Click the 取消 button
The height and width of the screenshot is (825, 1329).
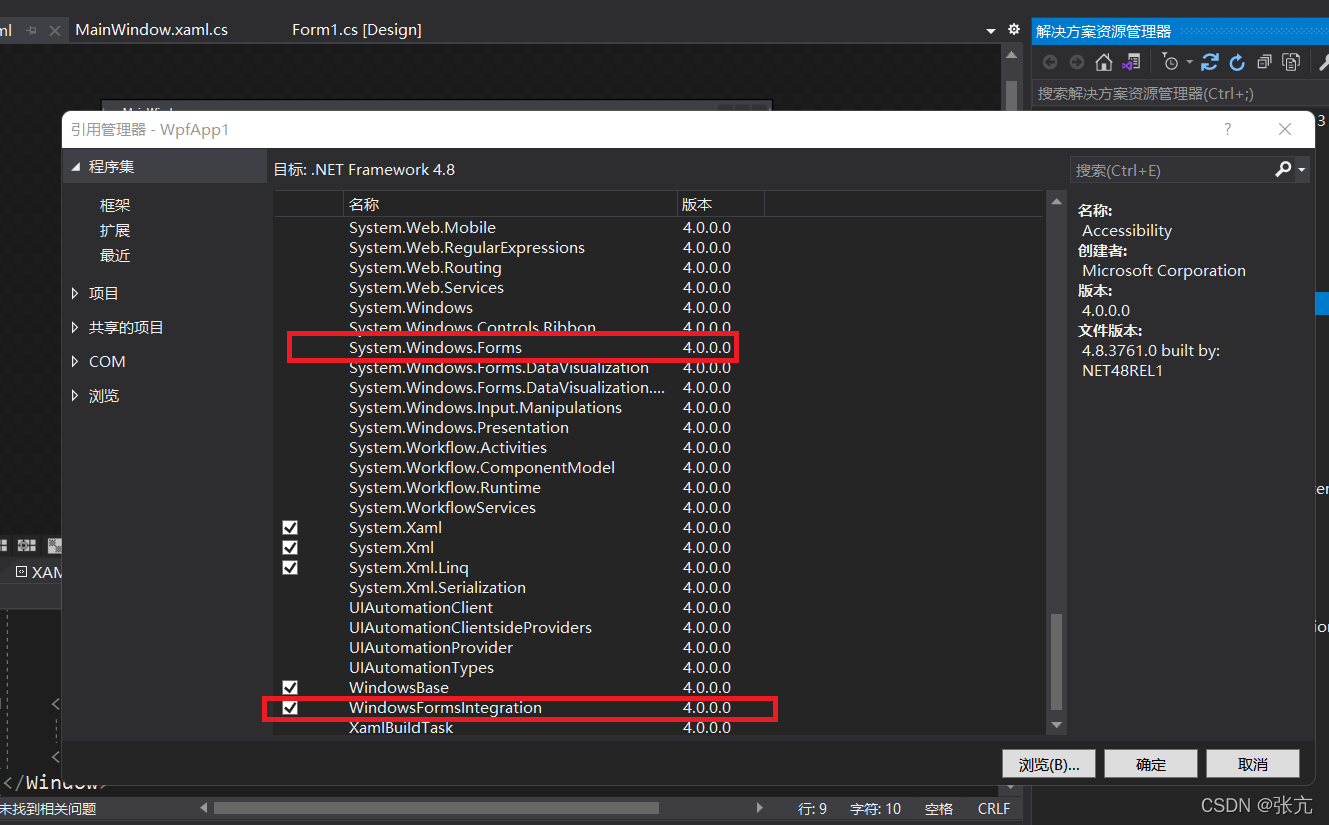[1253, 764]
